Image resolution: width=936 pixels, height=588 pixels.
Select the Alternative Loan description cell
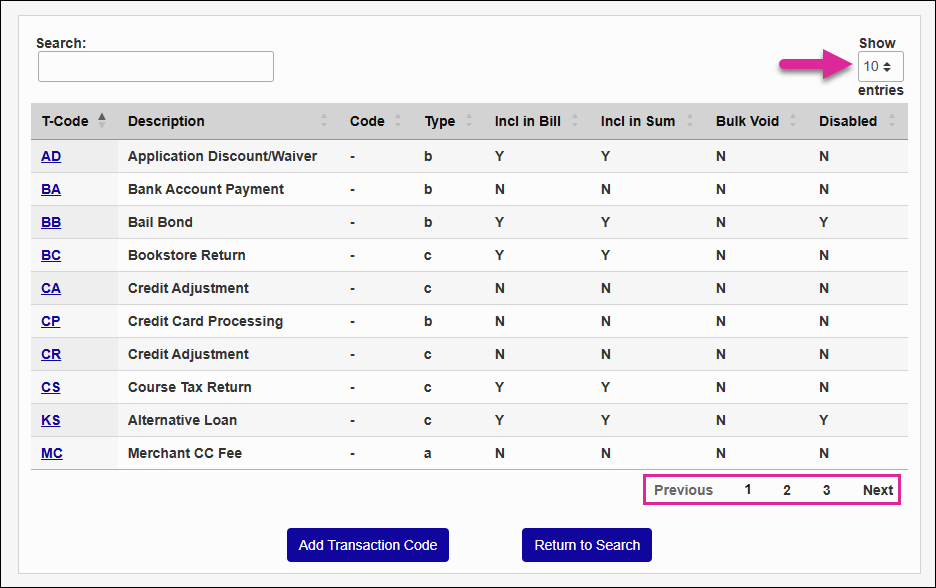point(182,420)
